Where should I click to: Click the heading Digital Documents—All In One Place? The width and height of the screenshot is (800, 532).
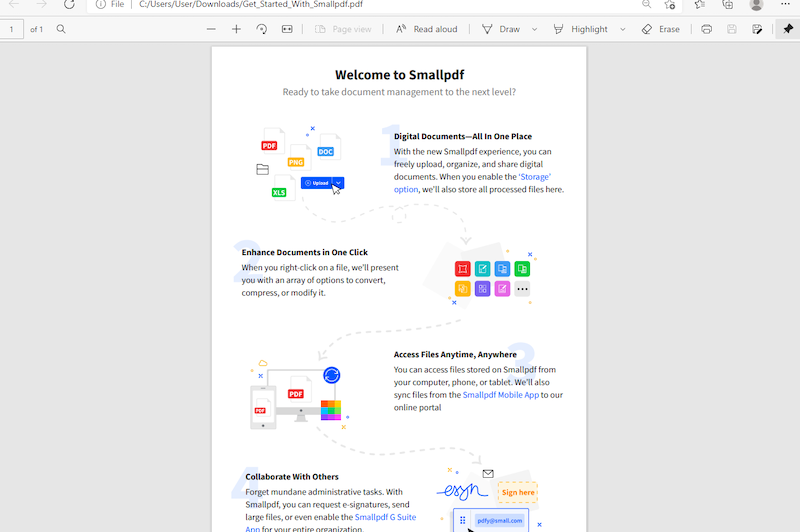(463, 137)
